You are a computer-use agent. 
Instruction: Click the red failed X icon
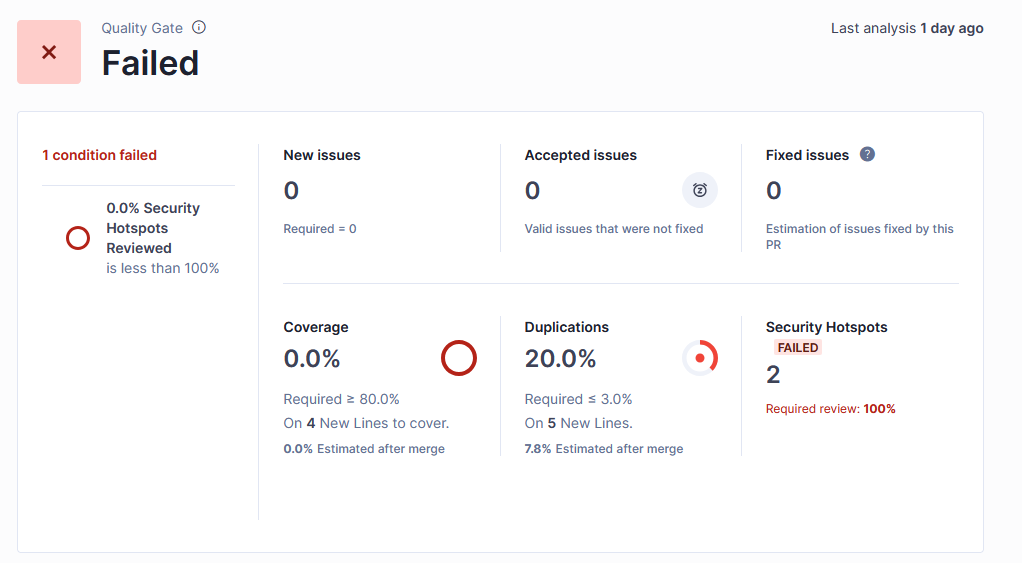[x=49, y=52]
